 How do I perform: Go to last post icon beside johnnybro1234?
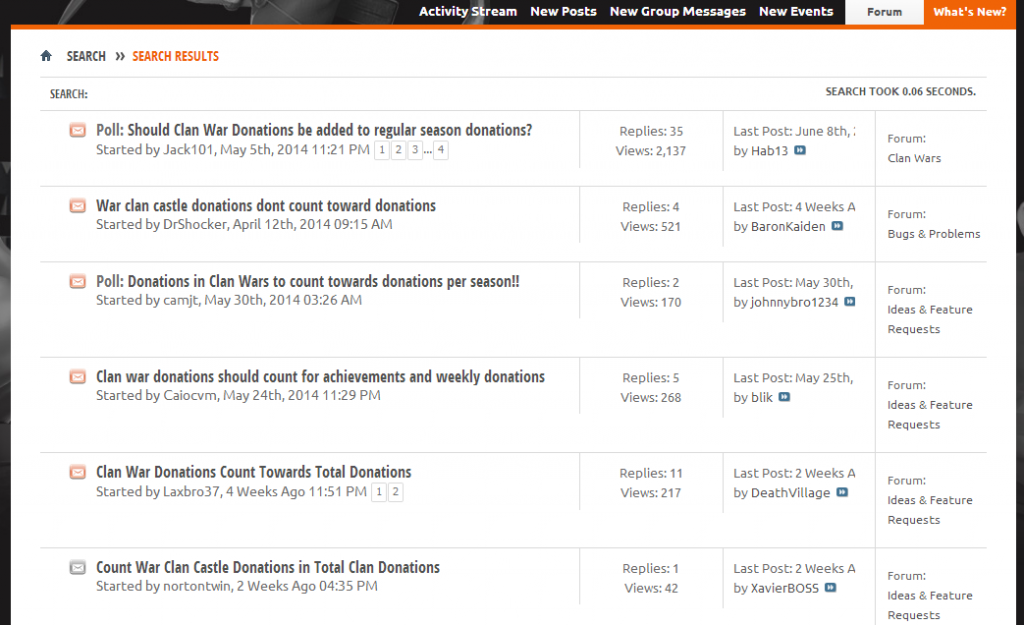tap(849, 302)
